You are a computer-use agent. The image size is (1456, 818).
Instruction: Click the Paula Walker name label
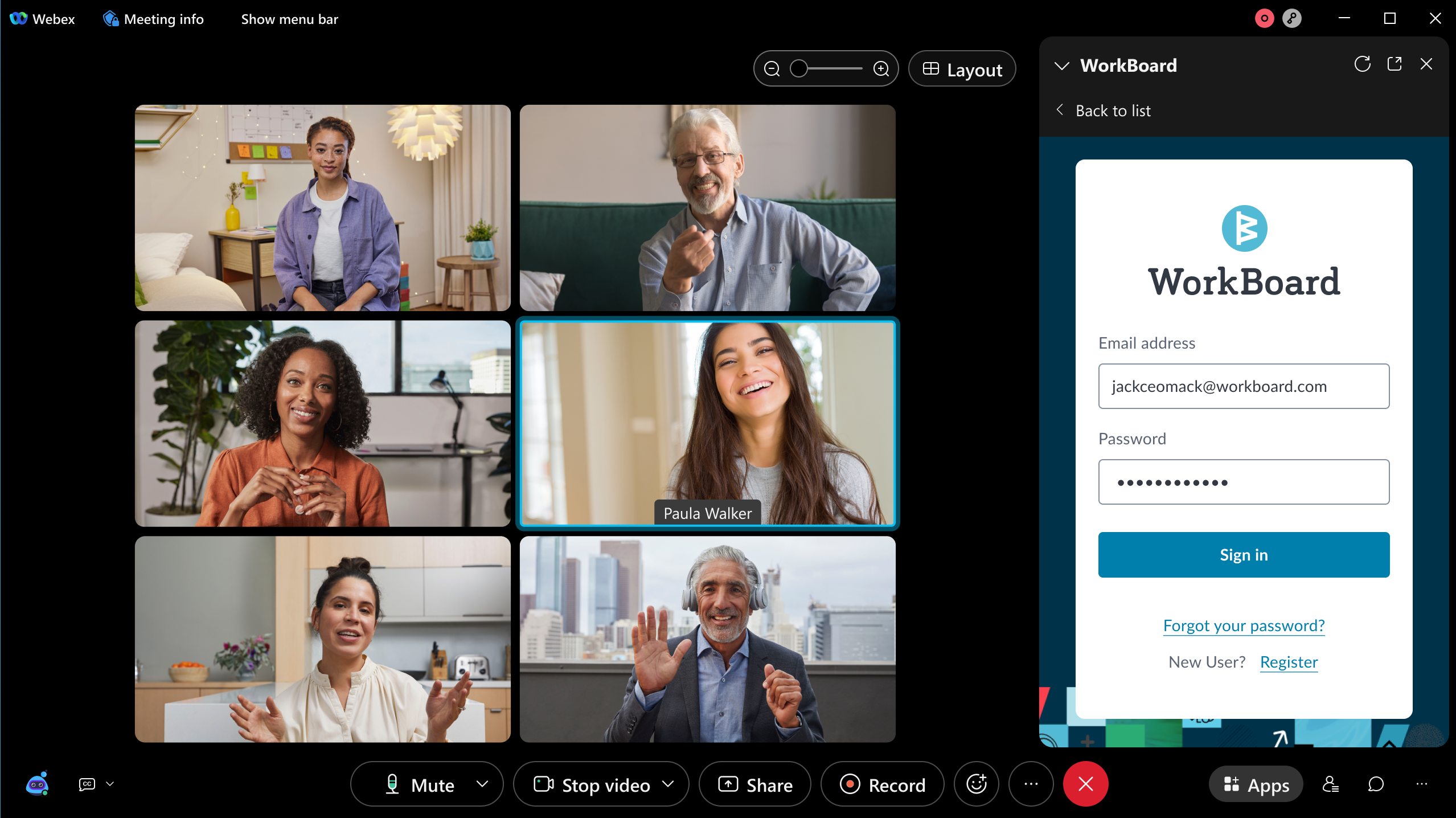pos(707,513)
